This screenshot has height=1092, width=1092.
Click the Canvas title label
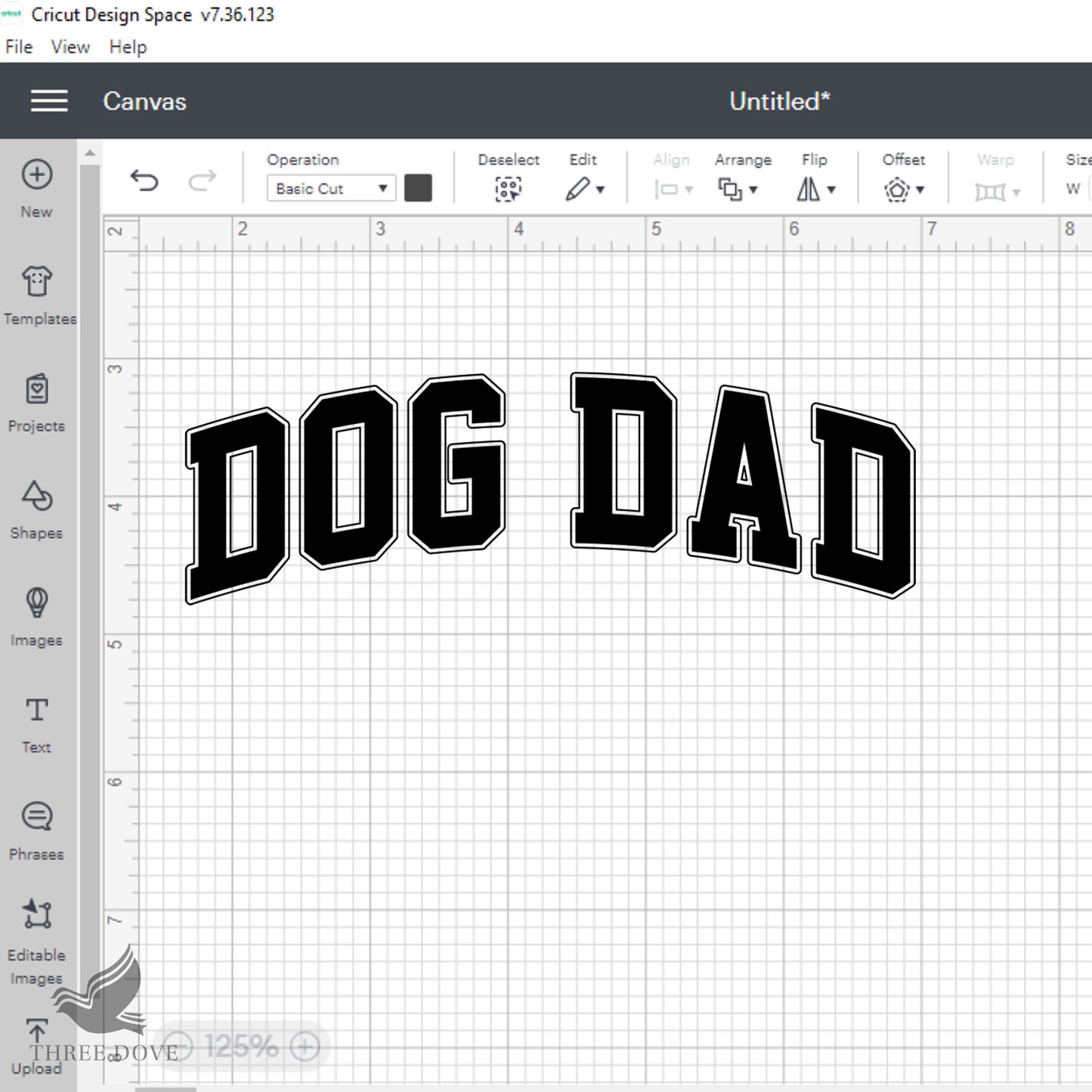[144, 101]
